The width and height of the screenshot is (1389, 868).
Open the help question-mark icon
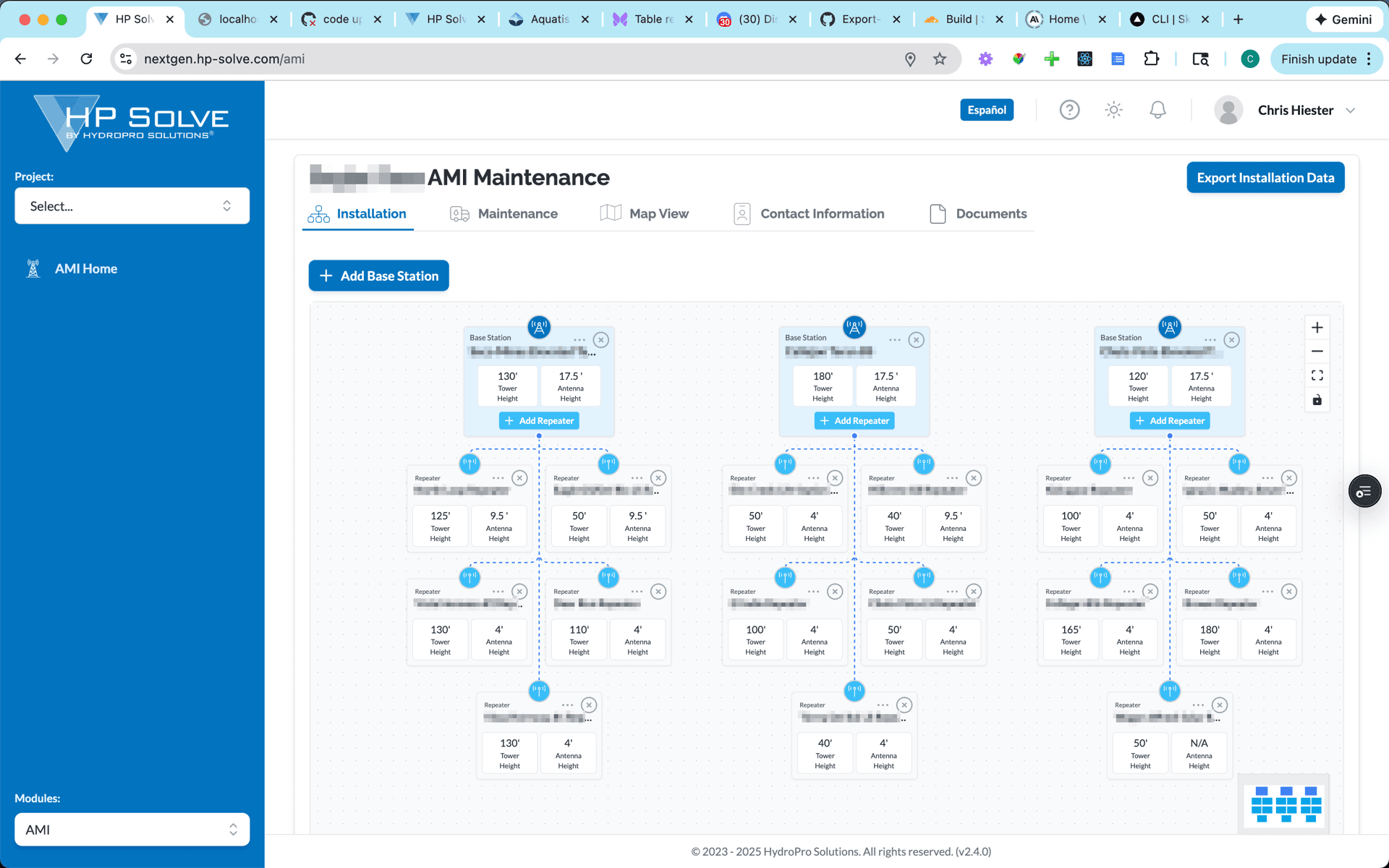[1069, 109]
